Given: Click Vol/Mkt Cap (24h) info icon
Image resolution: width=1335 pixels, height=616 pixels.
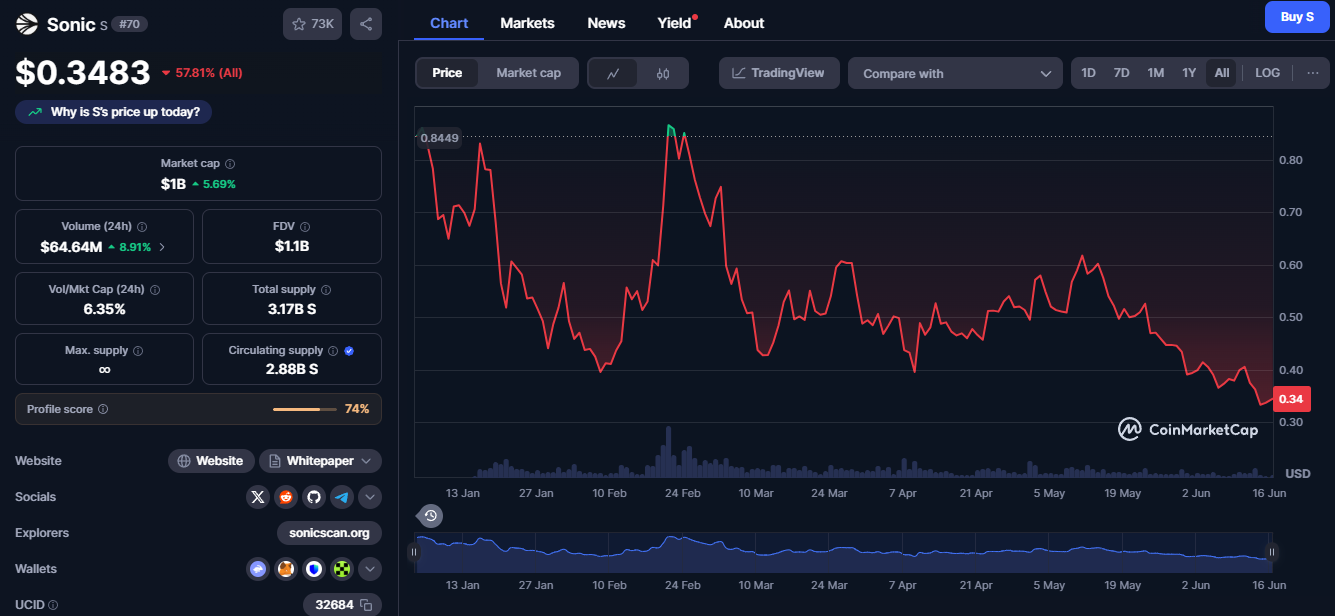Looking at the screenshot, I should coord(155,289).
